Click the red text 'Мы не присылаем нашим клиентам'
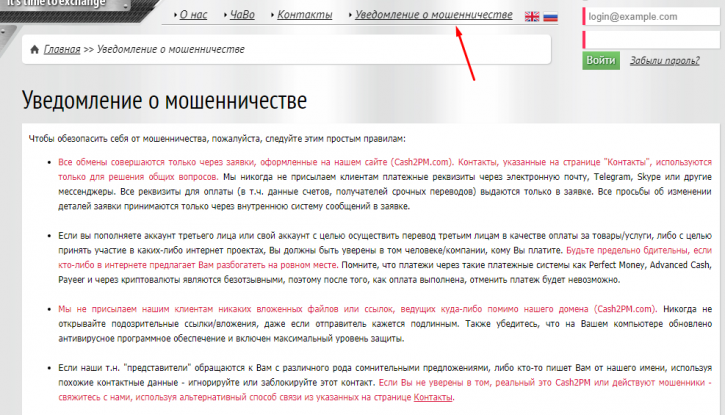This screenshot has height=415, width=725. [135, 309]
